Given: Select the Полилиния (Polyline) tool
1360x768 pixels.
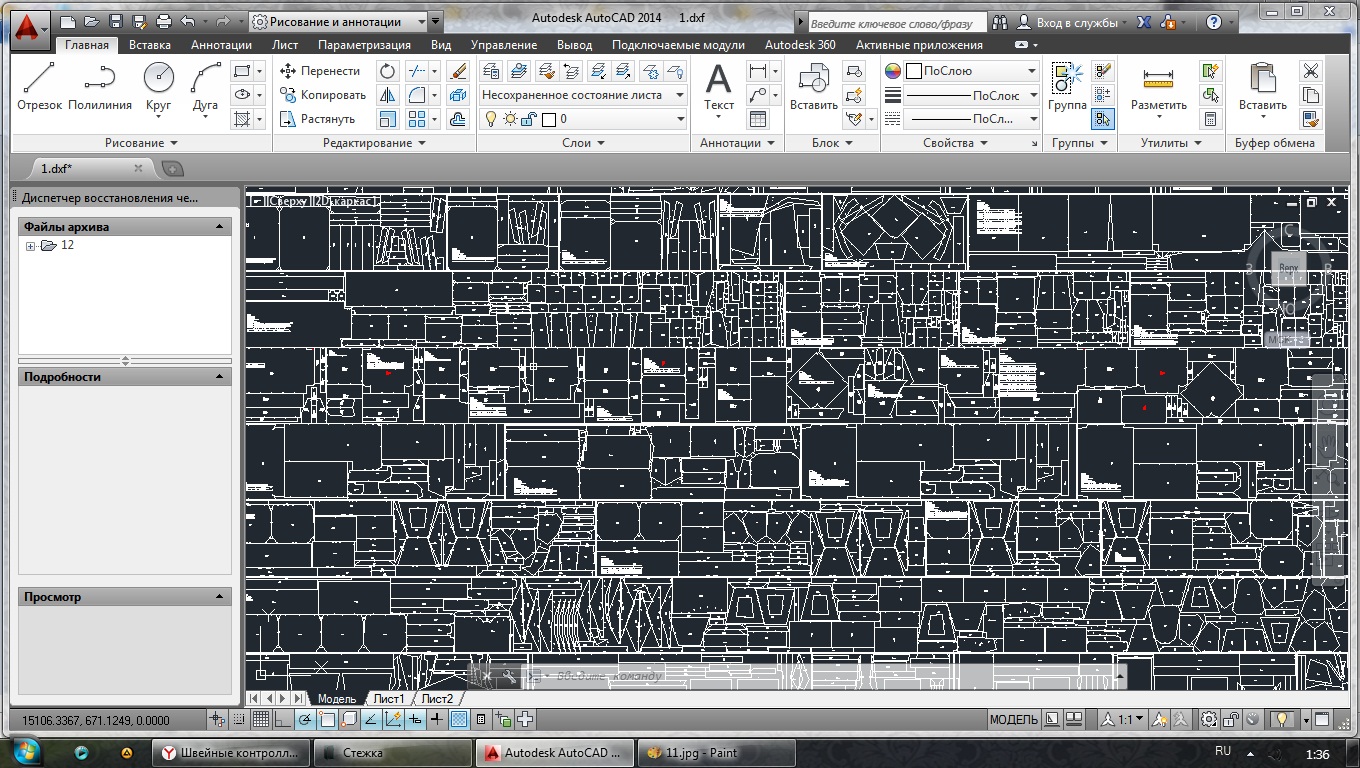Looking at the screenshot, I should click(100, 85).
